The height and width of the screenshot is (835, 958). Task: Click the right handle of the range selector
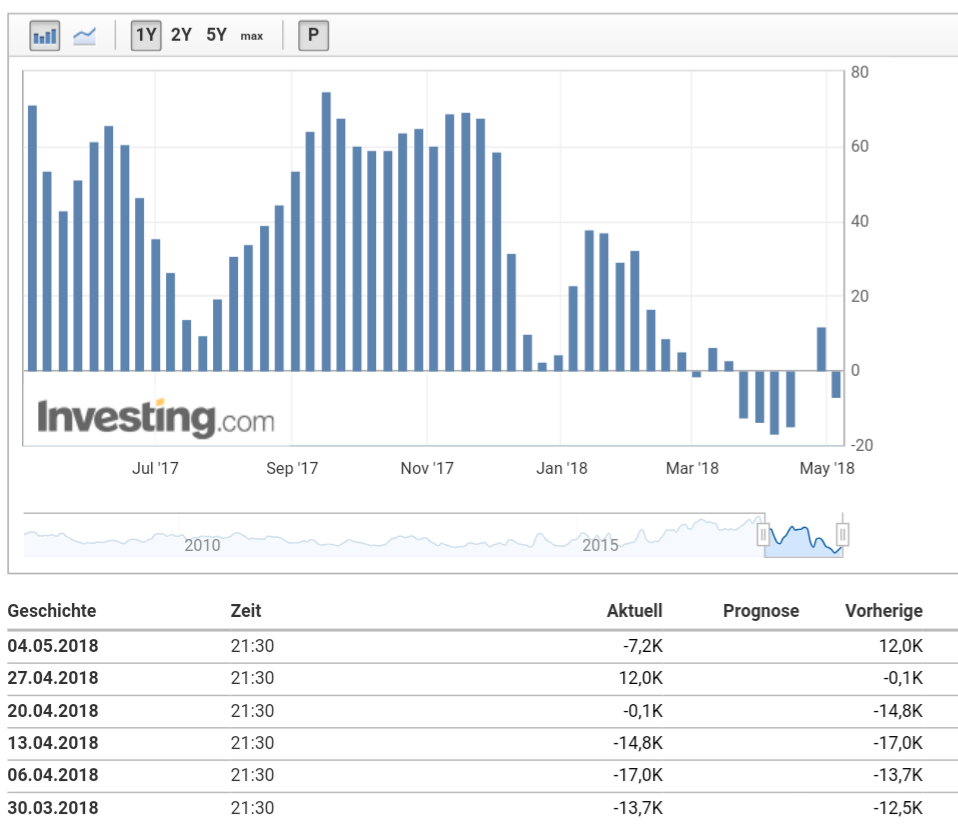[845, 533]
